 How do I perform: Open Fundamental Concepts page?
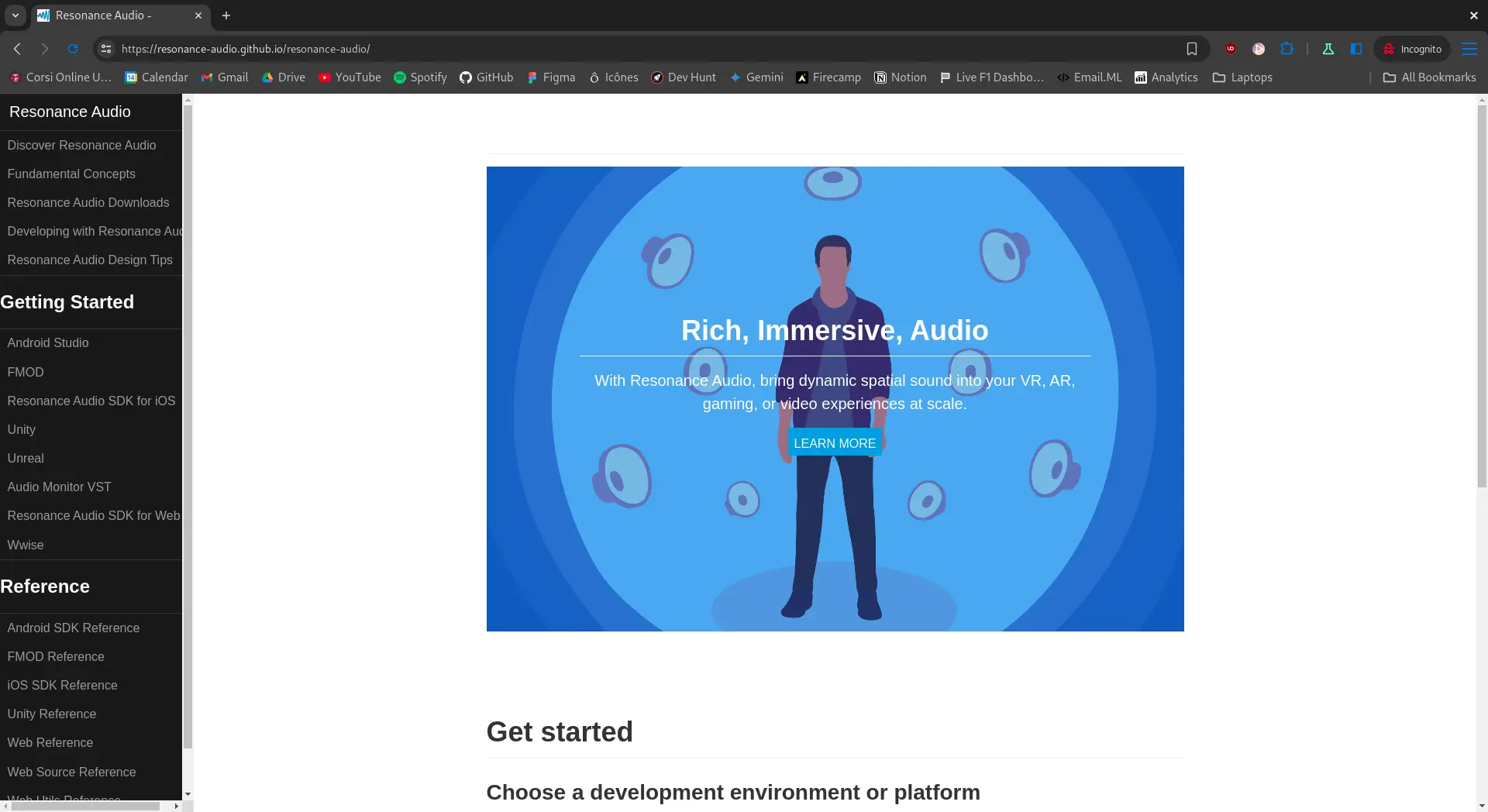pyautogui.click(x=71, y=174)
